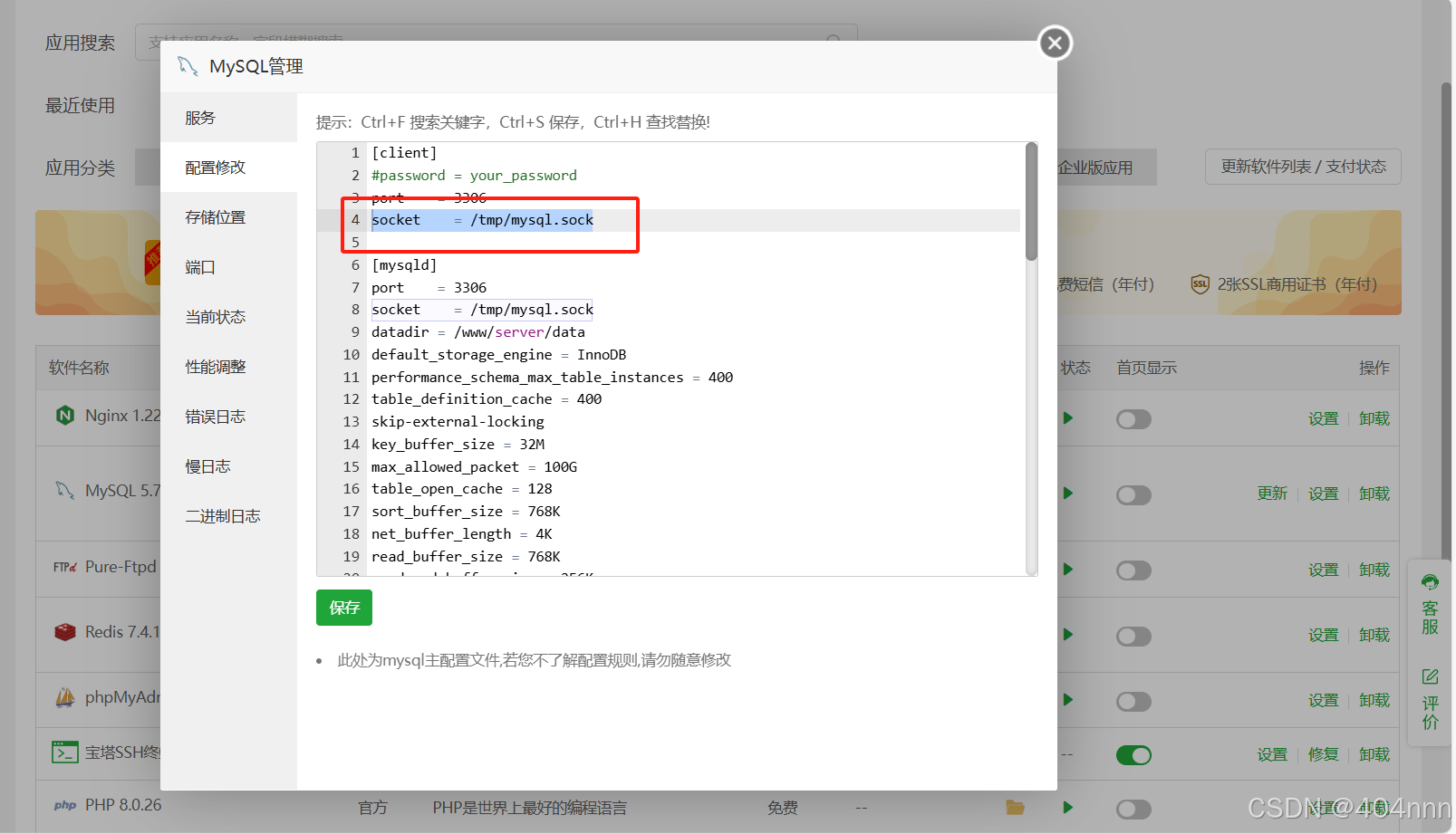Click the table_open_cache = 128 line

(x=461, y=489)
